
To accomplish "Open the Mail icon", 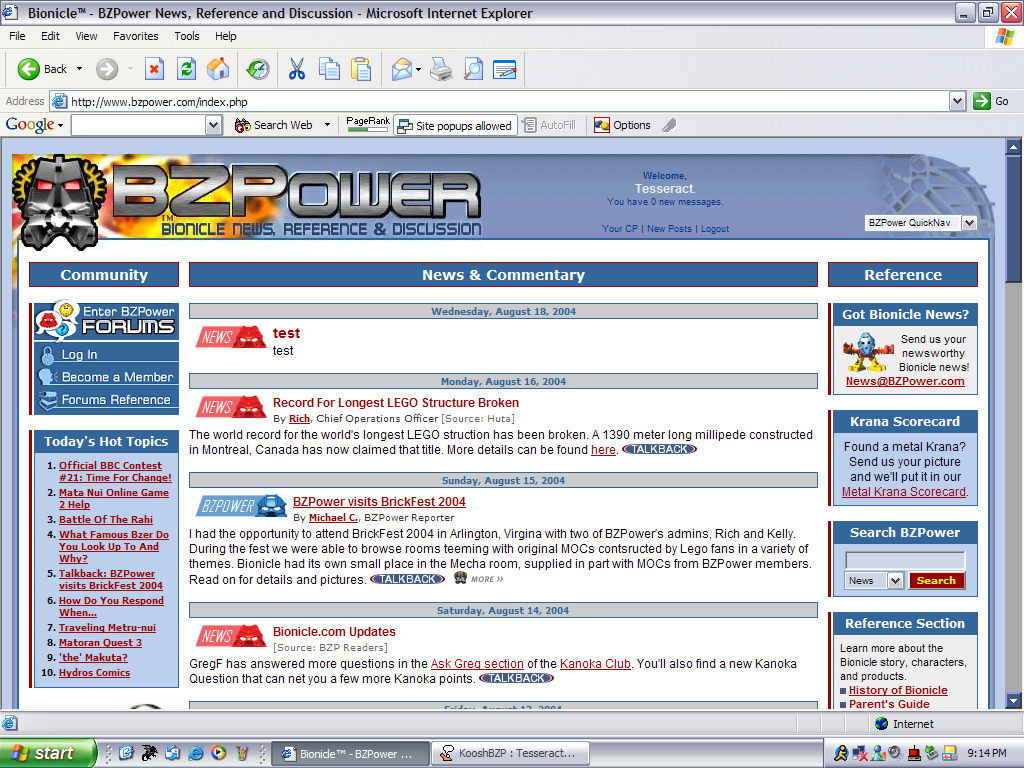I will pos(400,69).
